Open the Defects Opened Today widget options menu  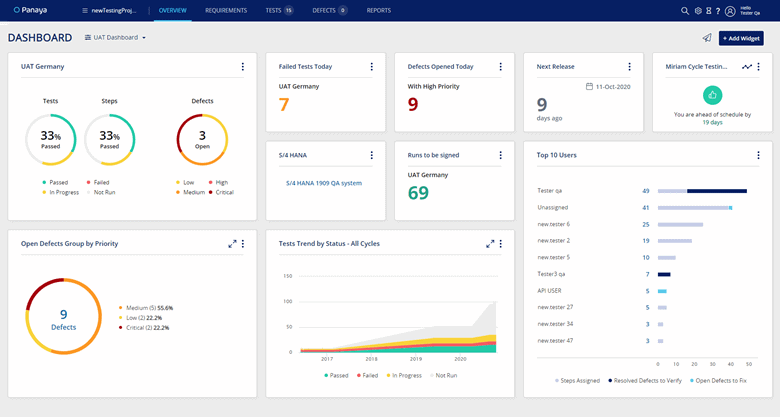(500, 66)
